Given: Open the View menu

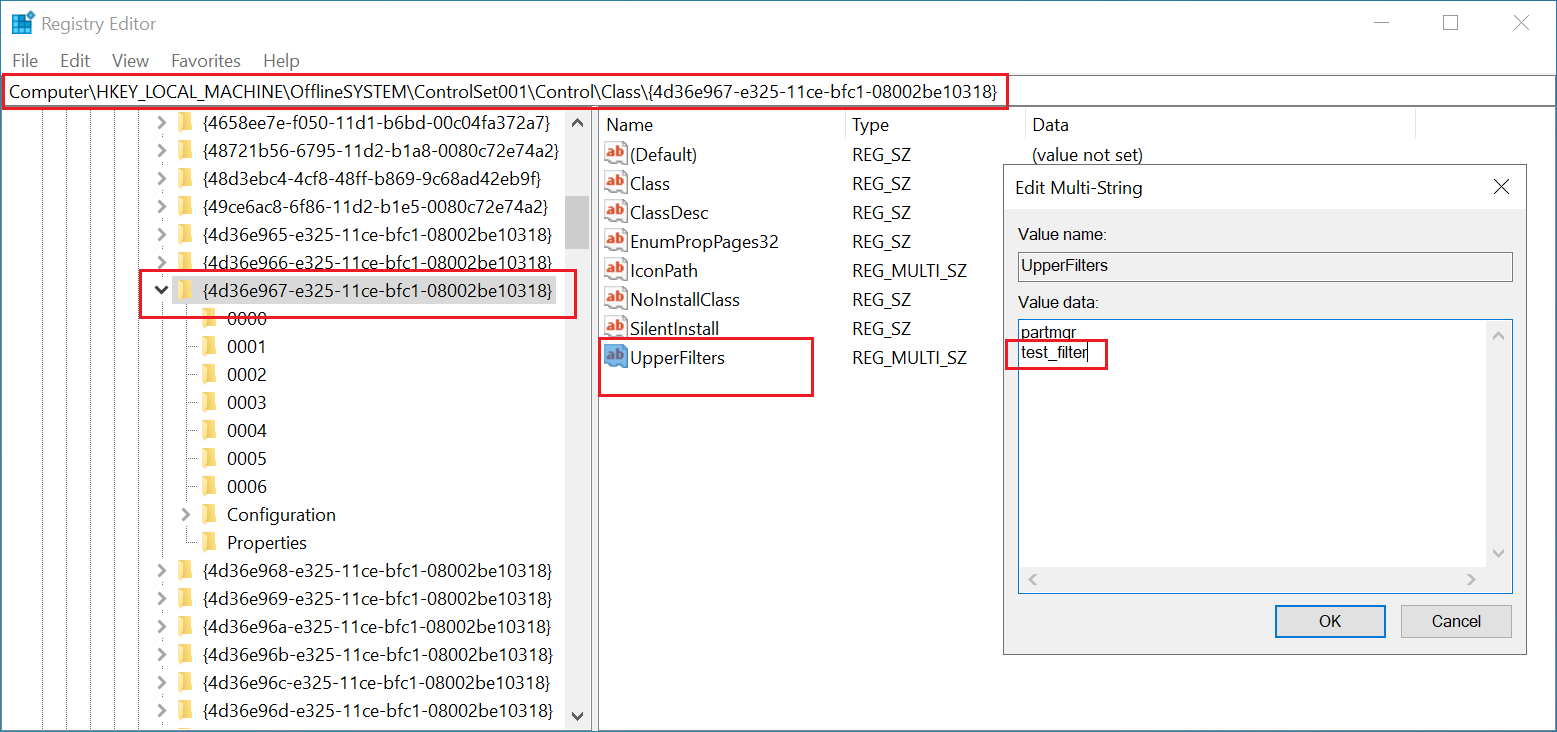Looking at the screenshot, I should click(130, 60).
